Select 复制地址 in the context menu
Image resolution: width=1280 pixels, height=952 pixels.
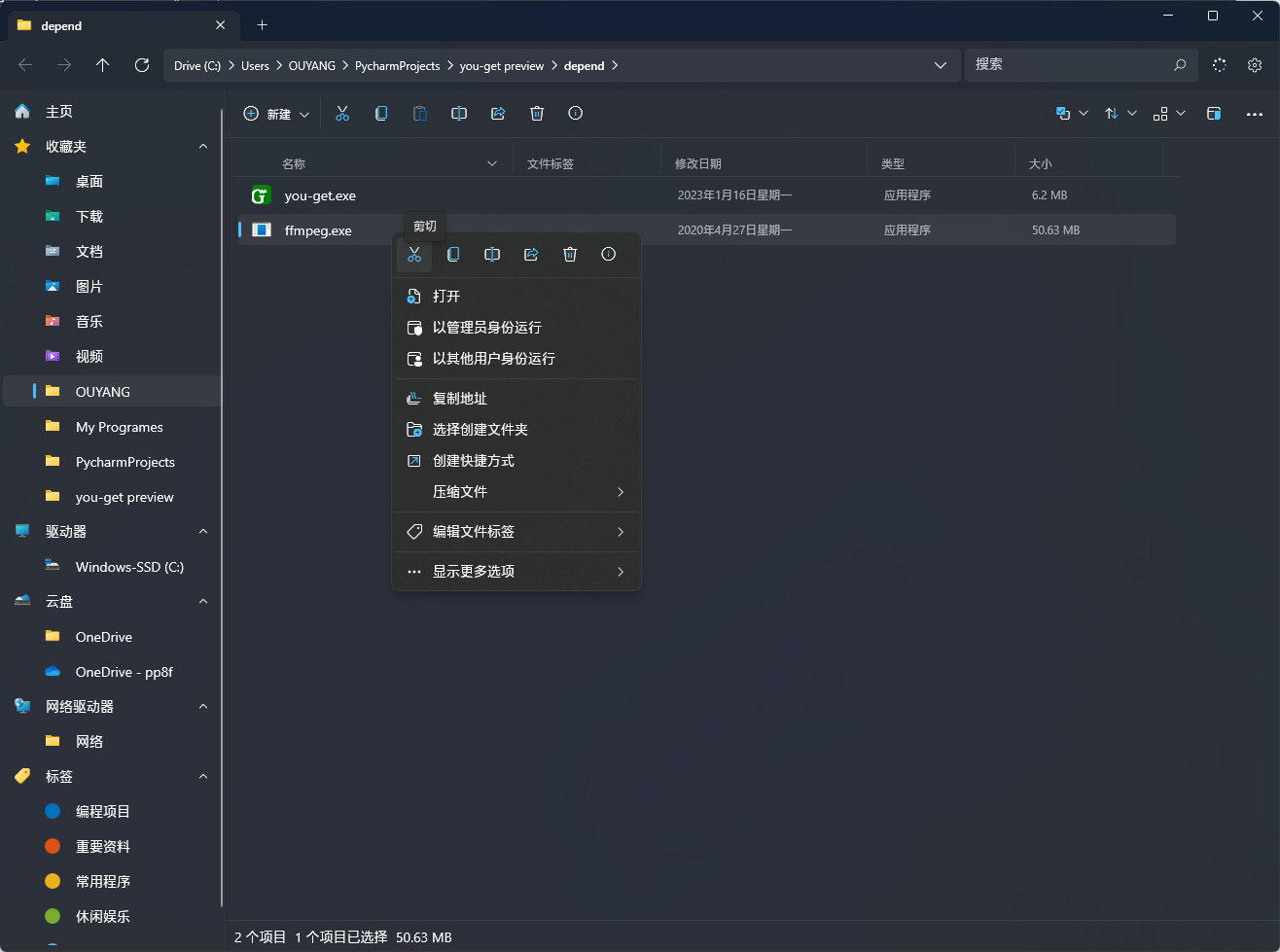(x=516, y=399)
